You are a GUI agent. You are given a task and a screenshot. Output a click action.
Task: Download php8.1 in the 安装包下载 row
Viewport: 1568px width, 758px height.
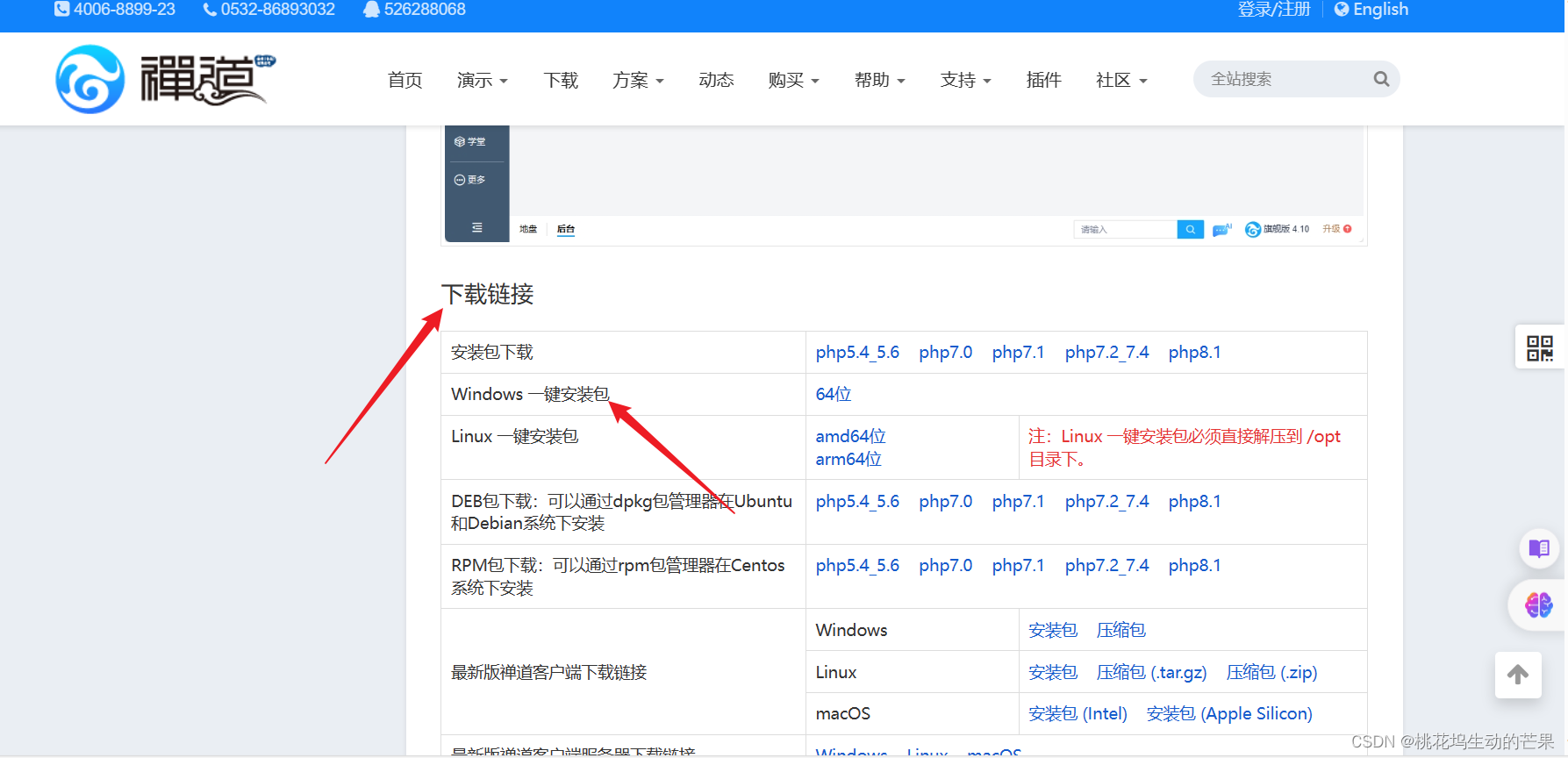click(1194, 352)
